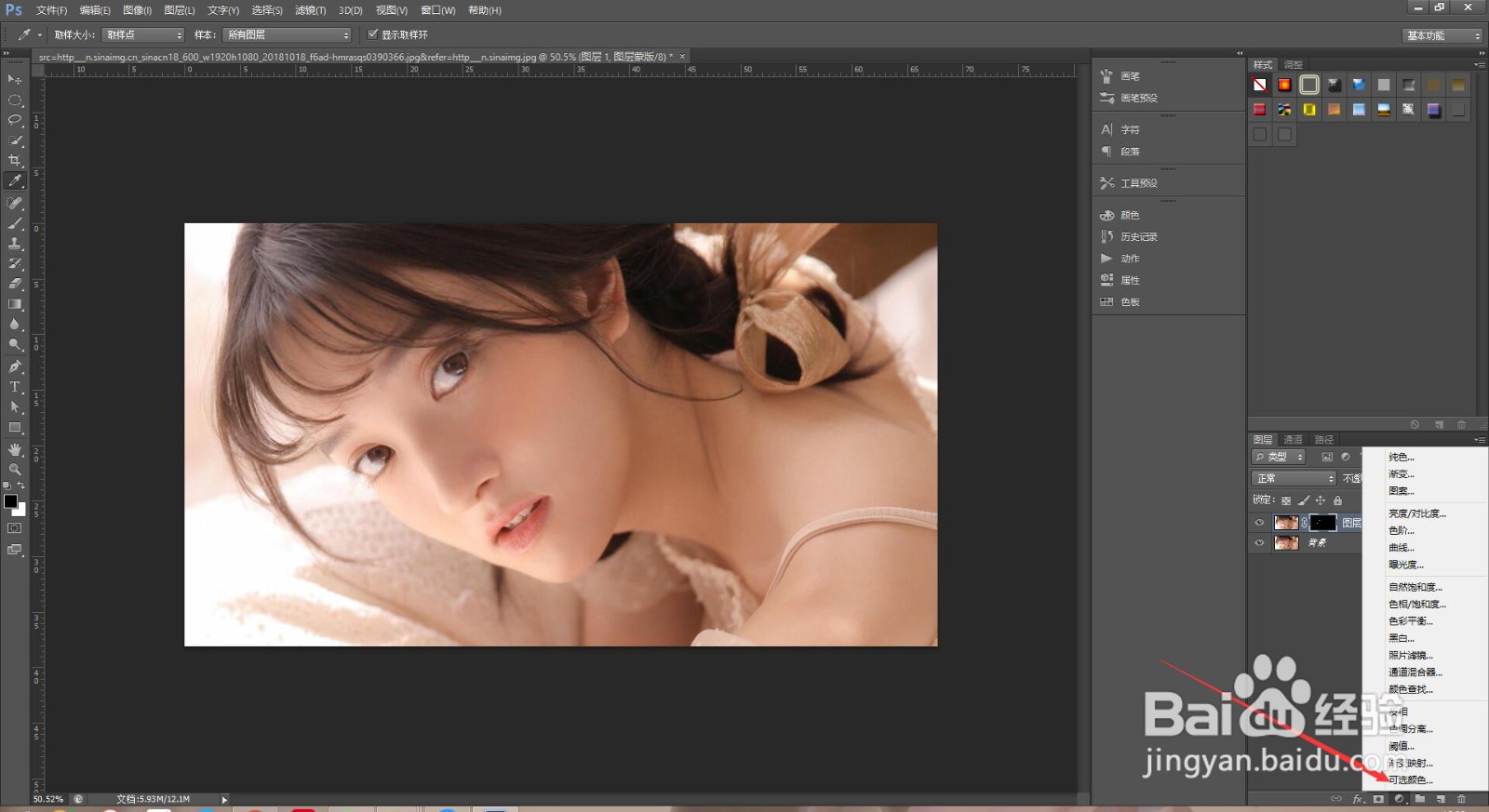Image resolution: width=1489 pixels, height=812 pixels.
Task: Choose 曲线... from adjustment menu
Action: 1402,548
